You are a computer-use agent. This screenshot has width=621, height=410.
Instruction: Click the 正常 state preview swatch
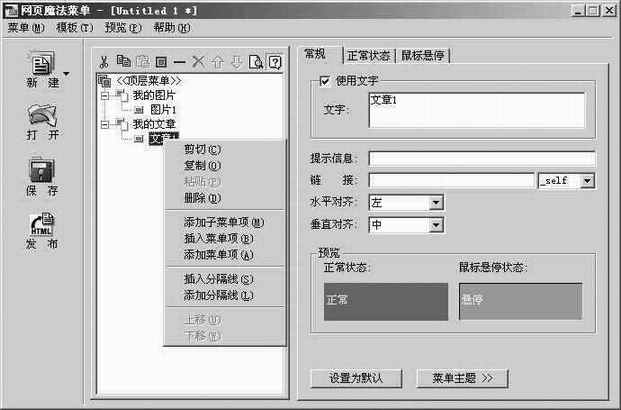tap(386, 301)
